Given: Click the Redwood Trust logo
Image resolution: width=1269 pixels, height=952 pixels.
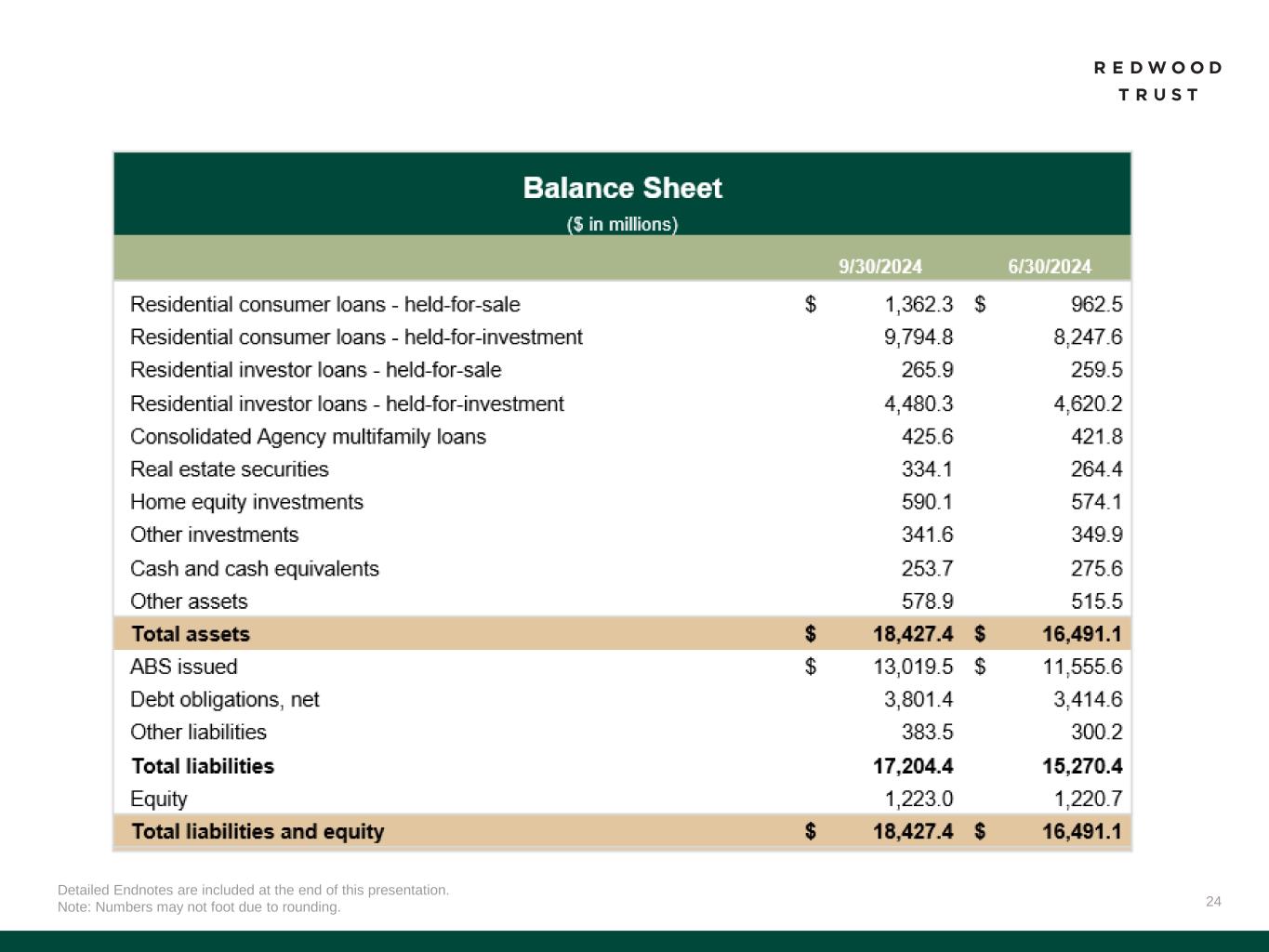Looking at the screenshot, I should point(1157,81).
